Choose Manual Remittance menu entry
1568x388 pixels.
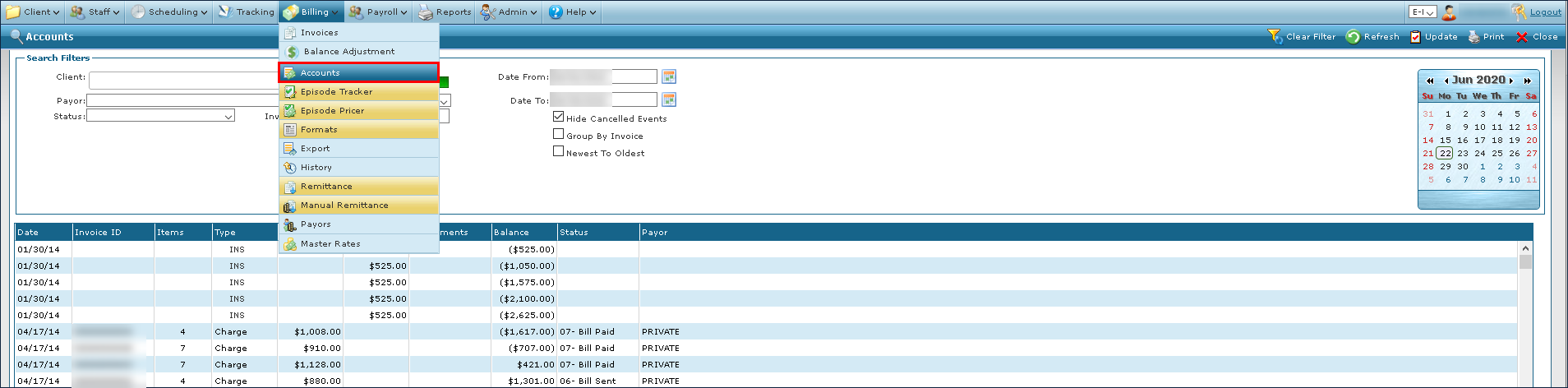click(344, 206)
